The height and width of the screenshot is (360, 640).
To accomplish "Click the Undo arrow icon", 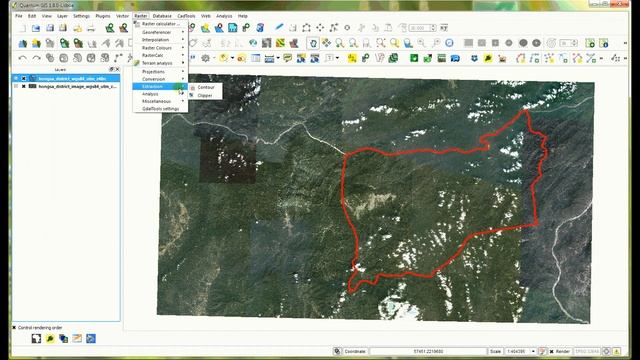I will [x=22, y=58].
